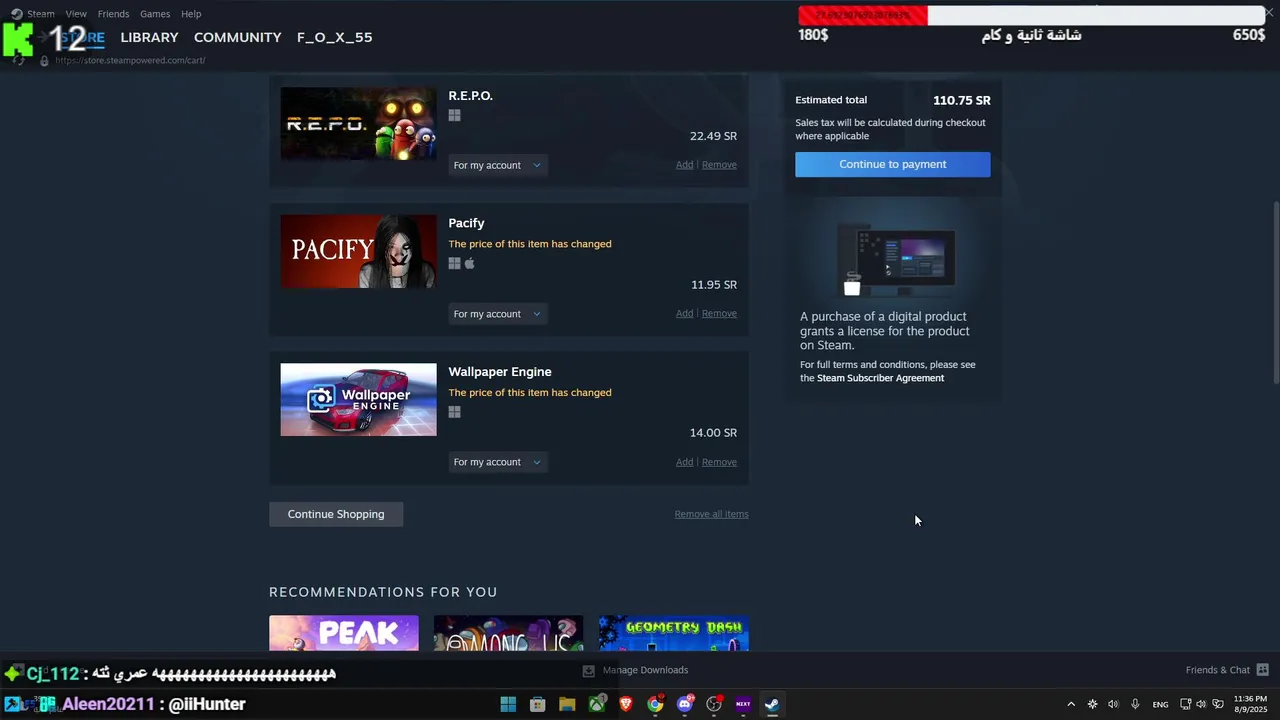The image size is (1280, 720).
Task: Click Add link for Pacify
Action: point(684,314)
